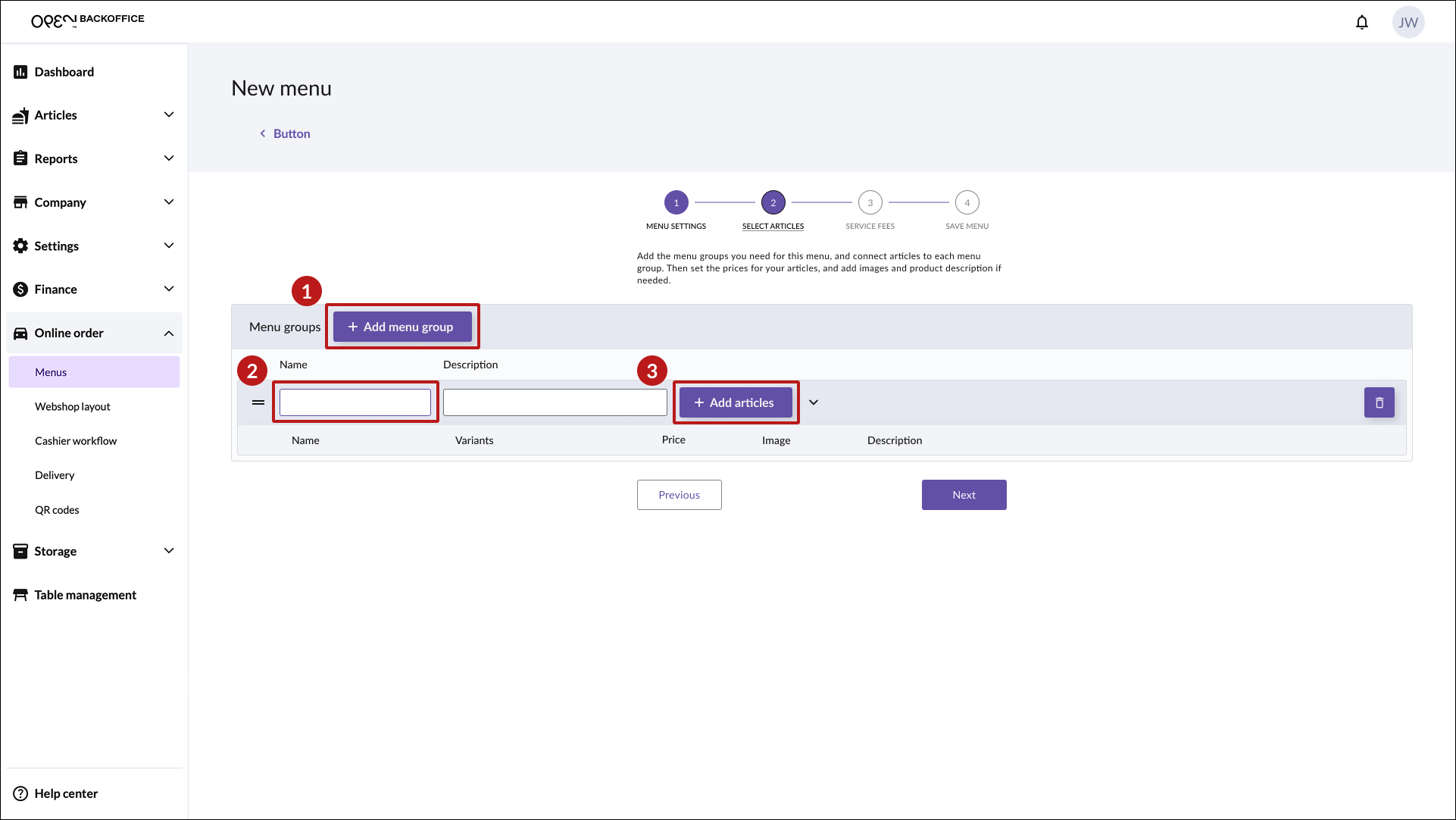Click the Table management sidebar icon
Image resolution: width=1456 pixels, height=820 pixels.
coord(20,595)
